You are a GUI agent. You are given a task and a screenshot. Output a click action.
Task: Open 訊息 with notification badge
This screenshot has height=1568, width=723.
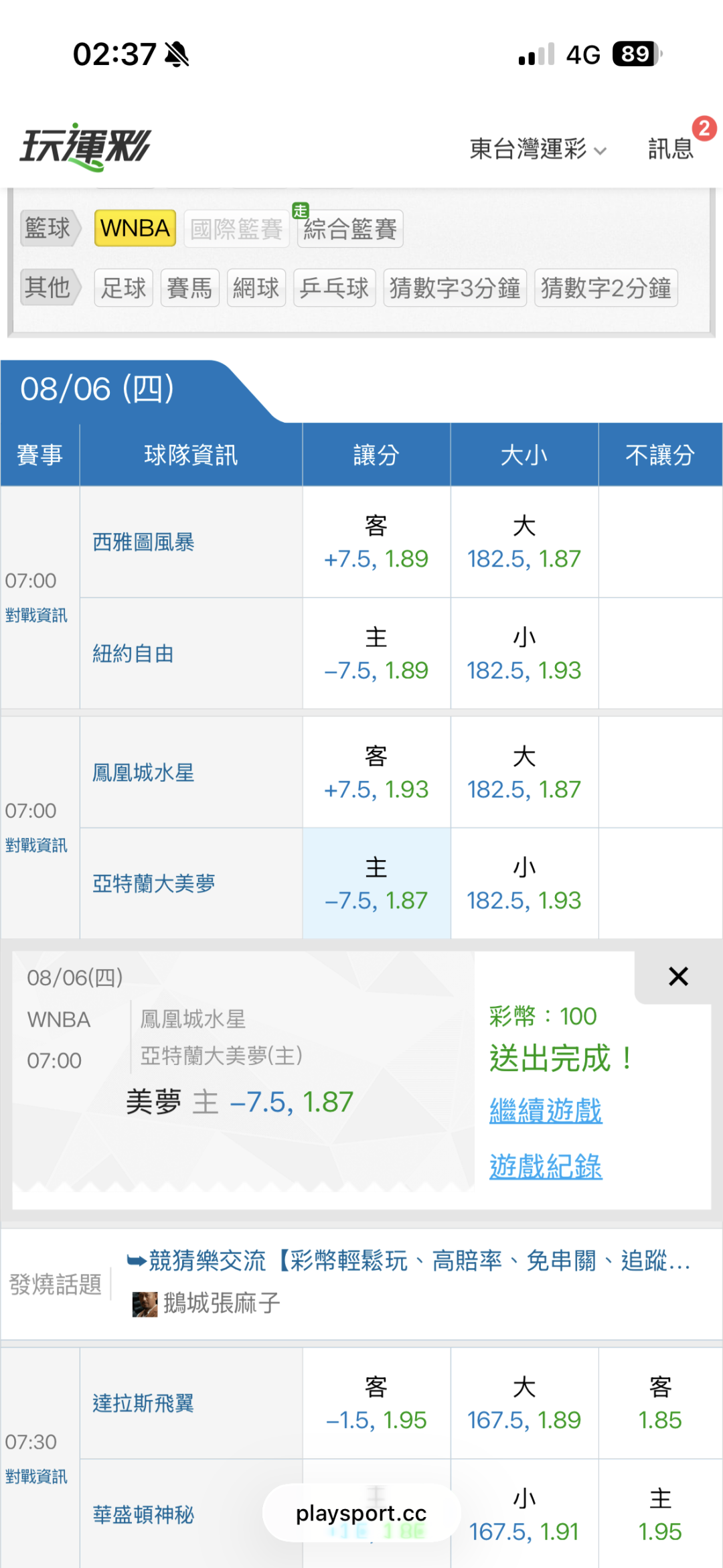pyautogui.click(x=671, y=148)
